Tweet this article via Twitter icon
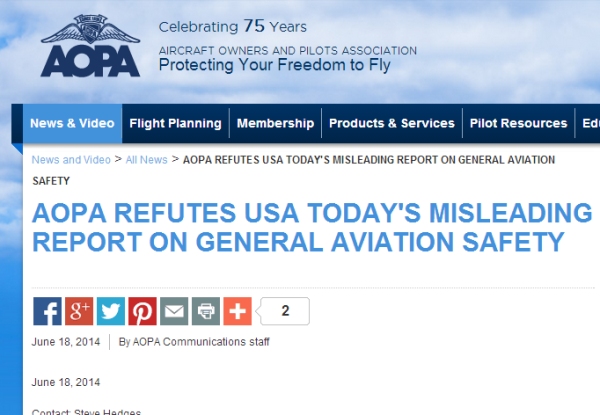The height and width of the screenshot is (415, 600). pos(111,311)
